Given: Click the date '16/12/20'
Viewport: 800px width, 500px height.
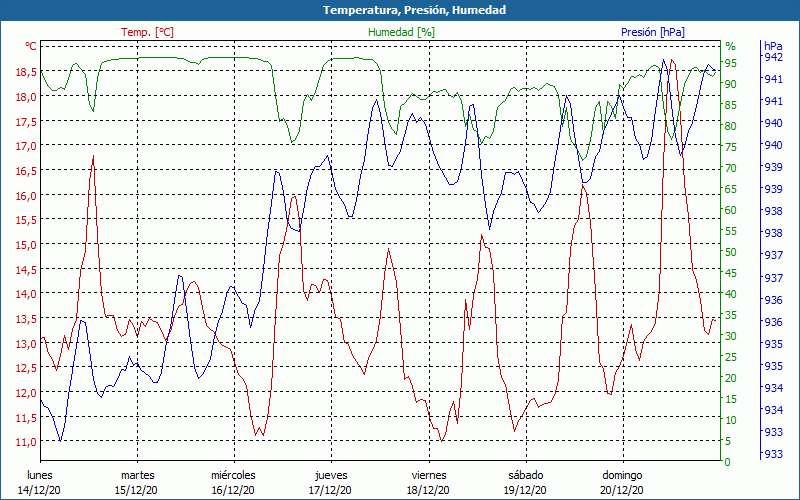Looking at the screenshot, I should coord(233,490).
